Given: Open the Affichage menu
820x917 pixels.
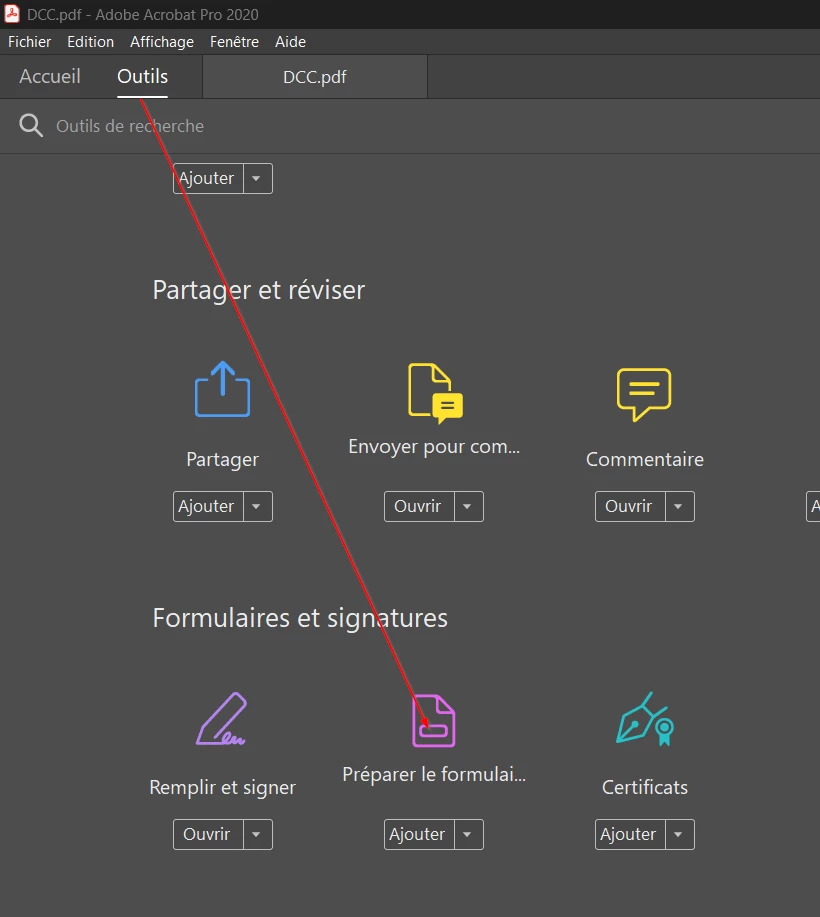Looking at the screenshot, I should pyautogui.click(x=162, y=42).
